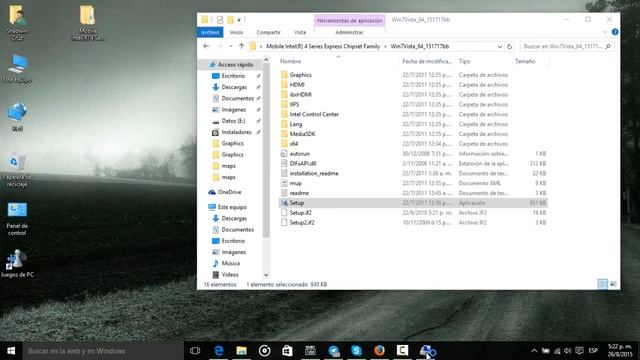Screen dimensions: 640x360
Task: Open the Administrar tab
Action: point(349,32)
